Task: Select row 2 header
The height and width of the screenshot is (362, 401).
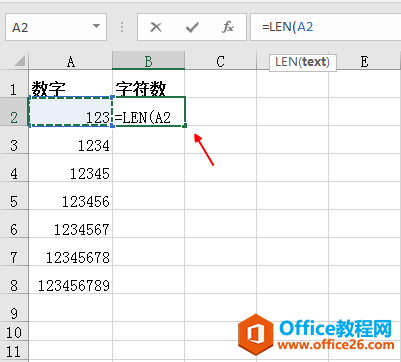Action: [x=14, y=112]
